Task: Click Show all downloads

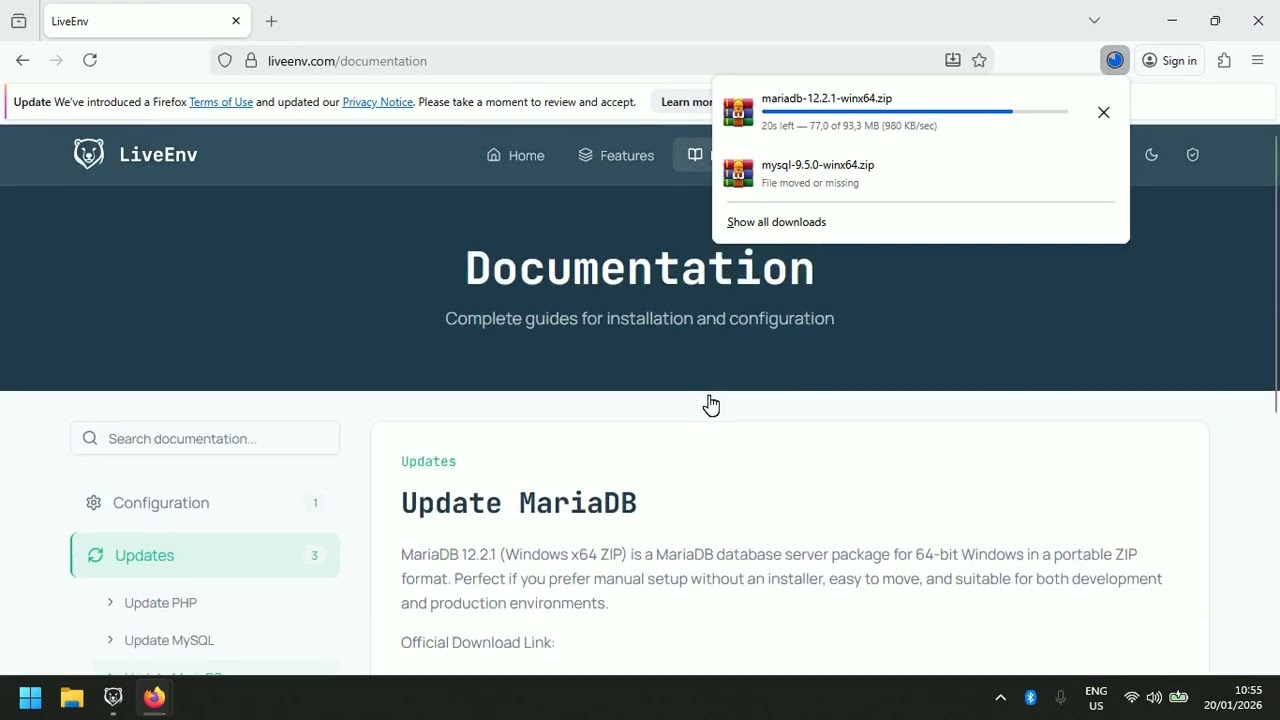Action: click(776, 222)
